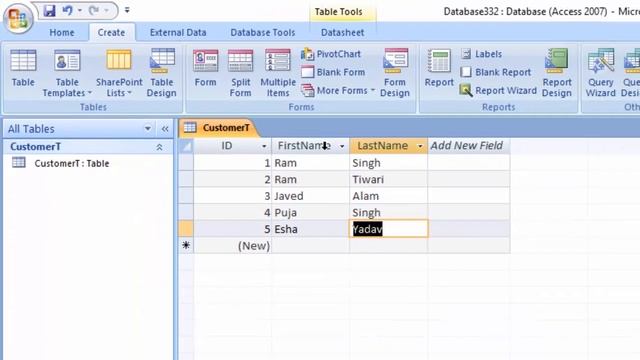Screen dimensions: 640x360
Task: Save the database with the floppy icon
Action: tap(49, 11)
